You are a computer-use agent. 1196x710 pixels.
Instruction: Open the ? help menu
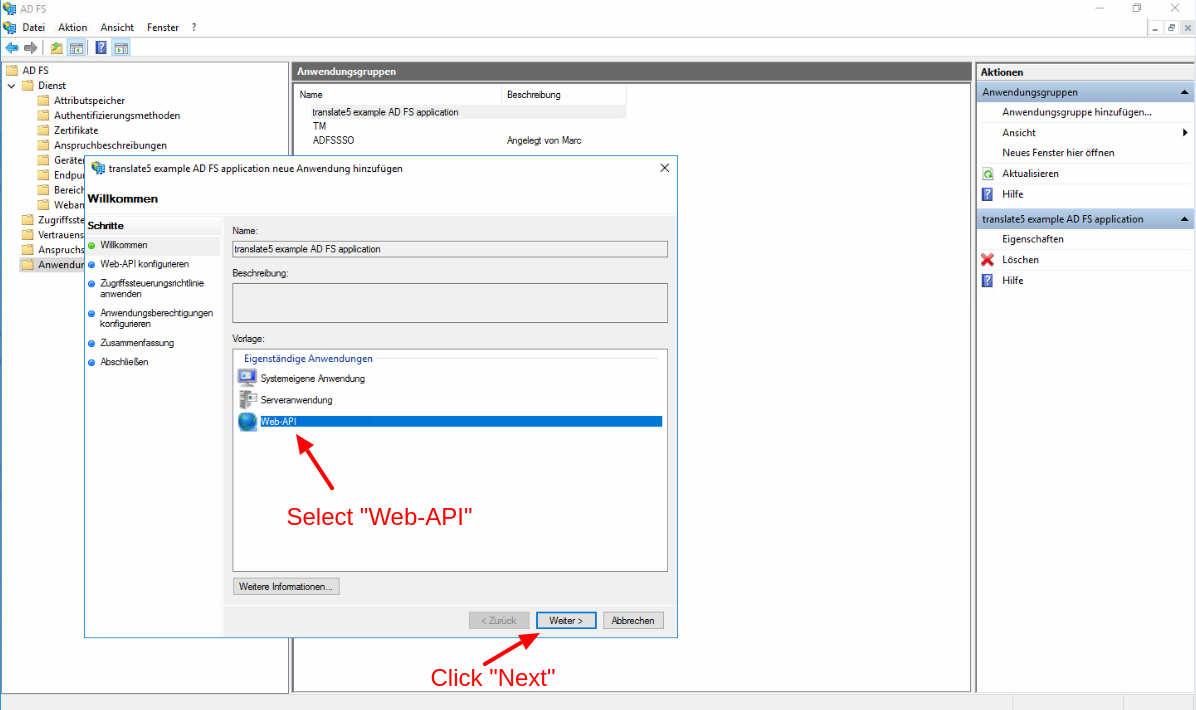(x=194, y=27)
